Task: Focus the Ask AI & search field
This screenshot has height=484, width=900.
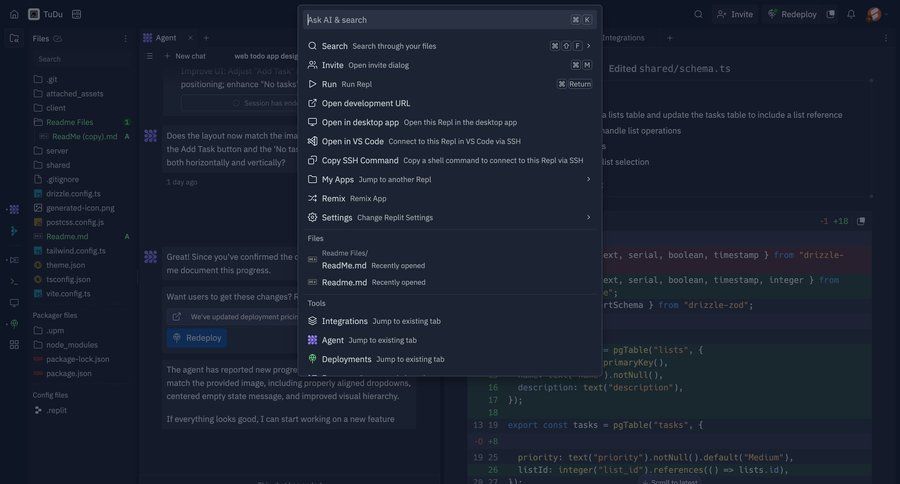Action: 450,20
